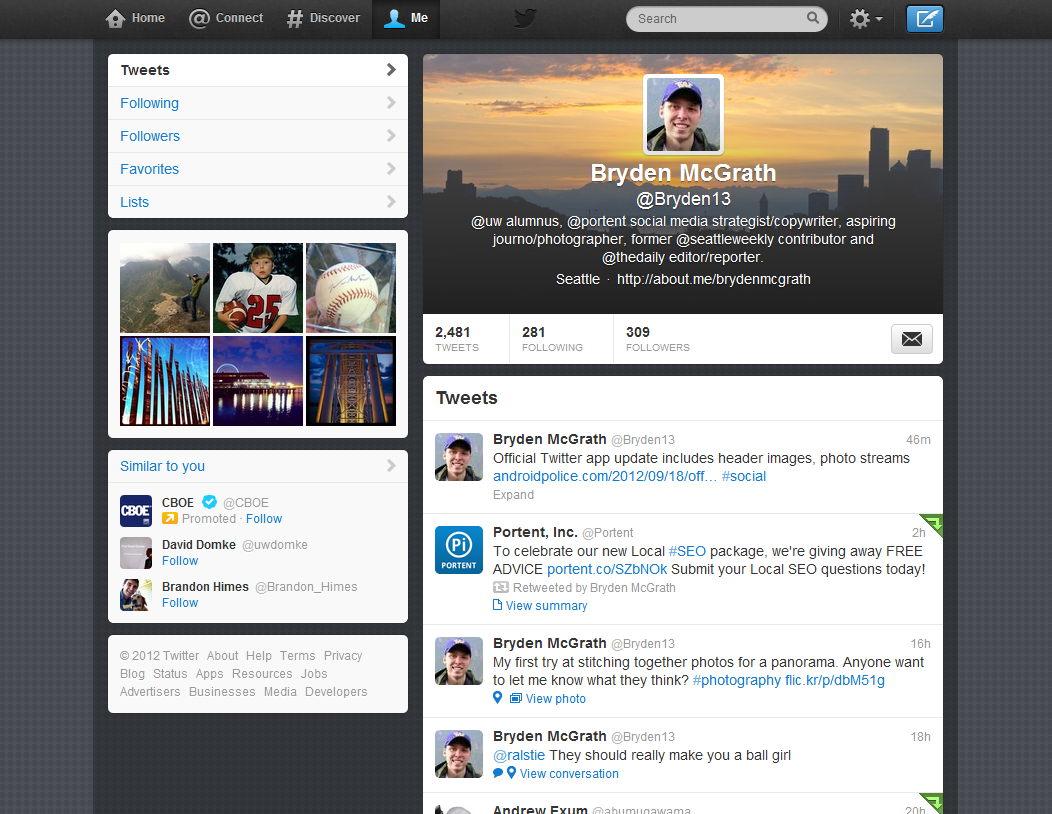This screenshot has width=1052, height=814.
Task: Click the baseball photo thumbnail
Action: pos(350,287)
